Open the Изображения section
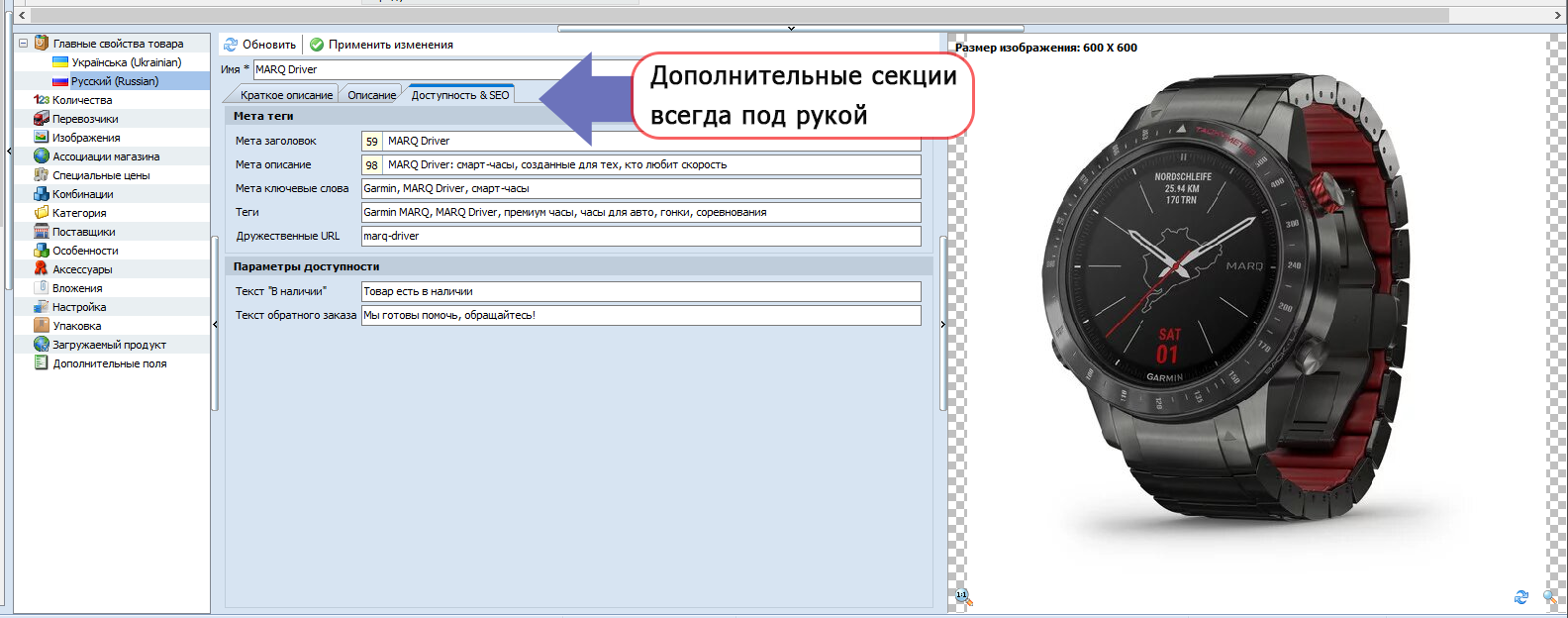Viewport: 1568px width, 618px height. (x=86, y=138)
